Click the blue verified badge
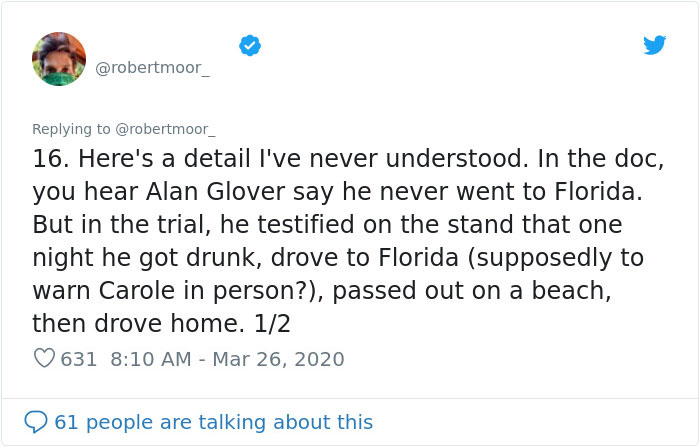Screen dimensions: 700x447 click(x=249, y=45)
